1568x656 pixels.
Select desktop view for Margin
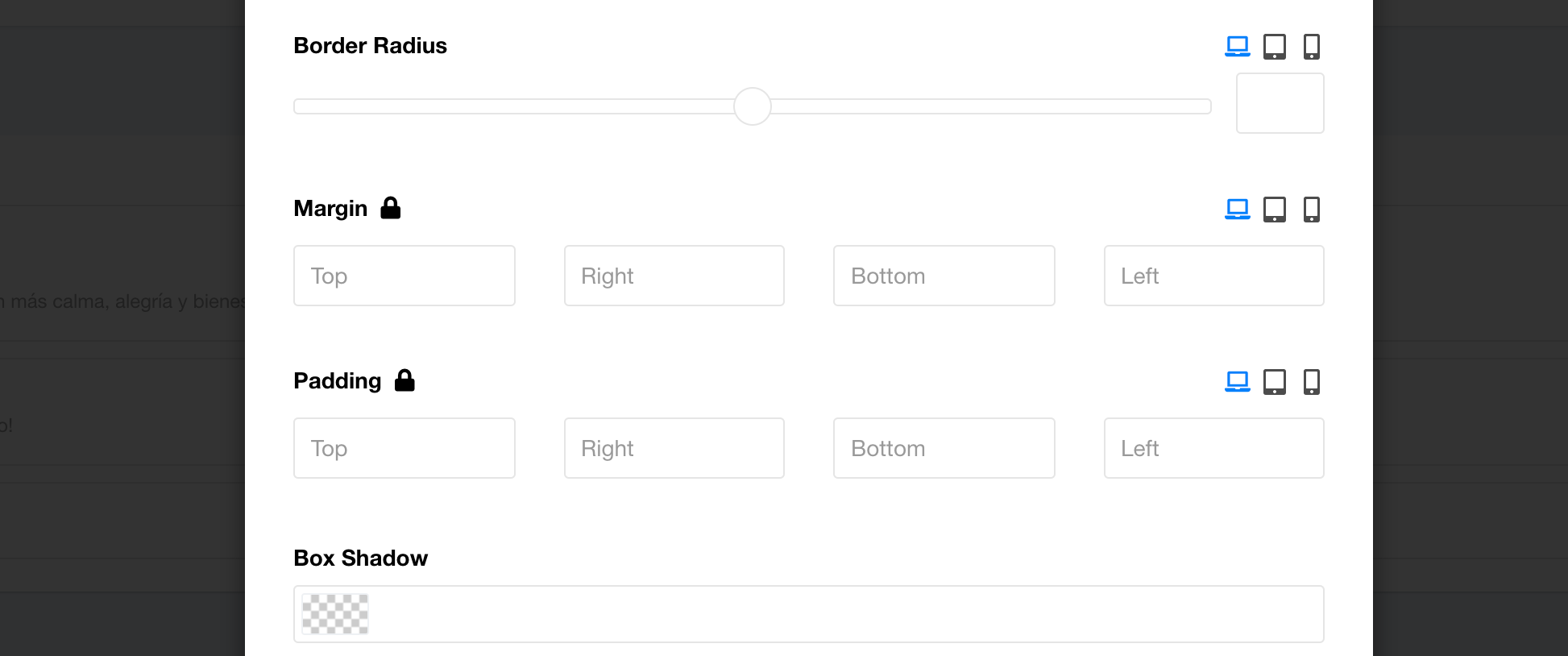tap(1237, 209)
